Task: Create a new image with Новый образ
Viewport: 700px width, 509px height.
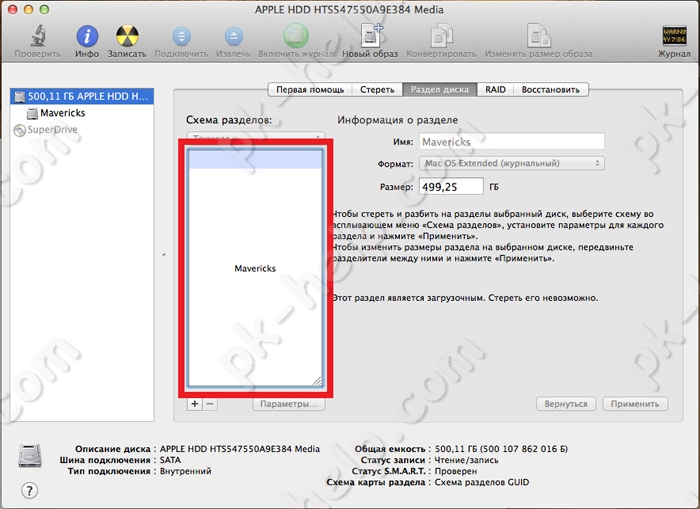Action: (x=371, y=36)
